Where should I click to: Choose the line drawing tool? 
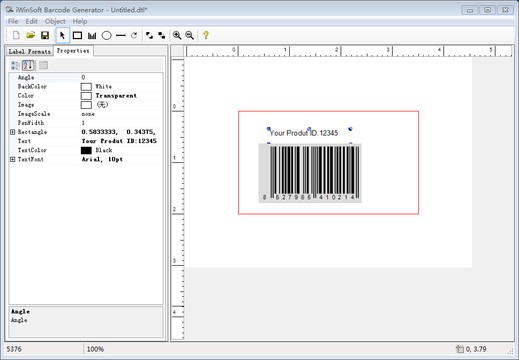[121, 35]
